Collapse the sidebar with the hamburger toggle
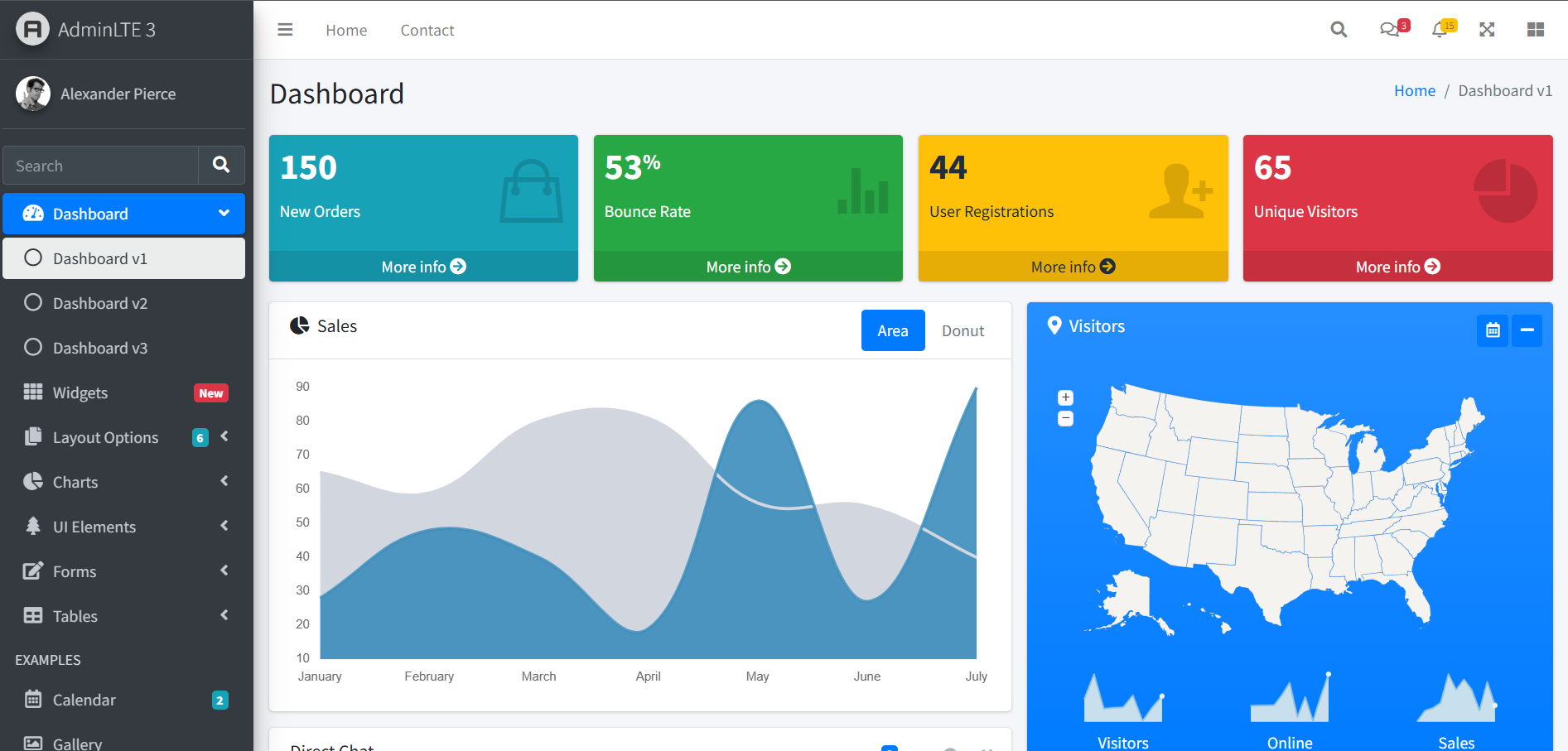 pos(285,29)
